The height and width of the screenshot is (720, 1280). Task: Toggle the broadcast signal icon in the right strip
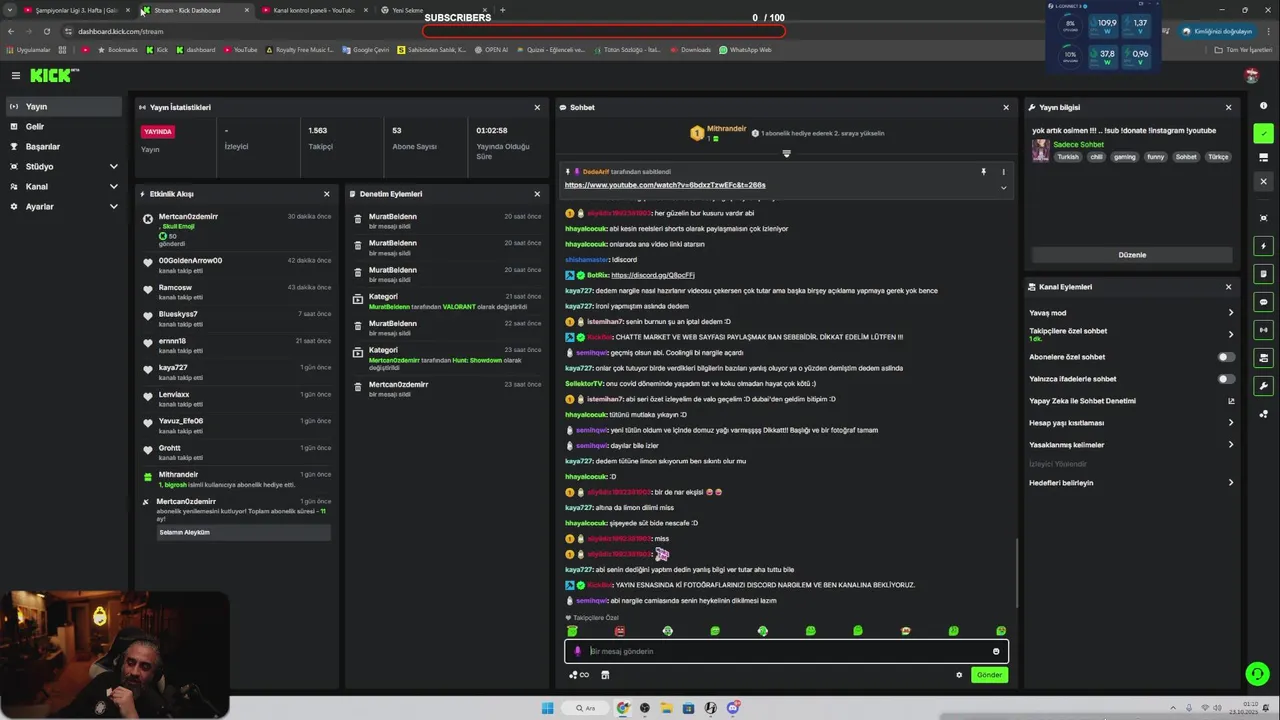(1264, 329)
